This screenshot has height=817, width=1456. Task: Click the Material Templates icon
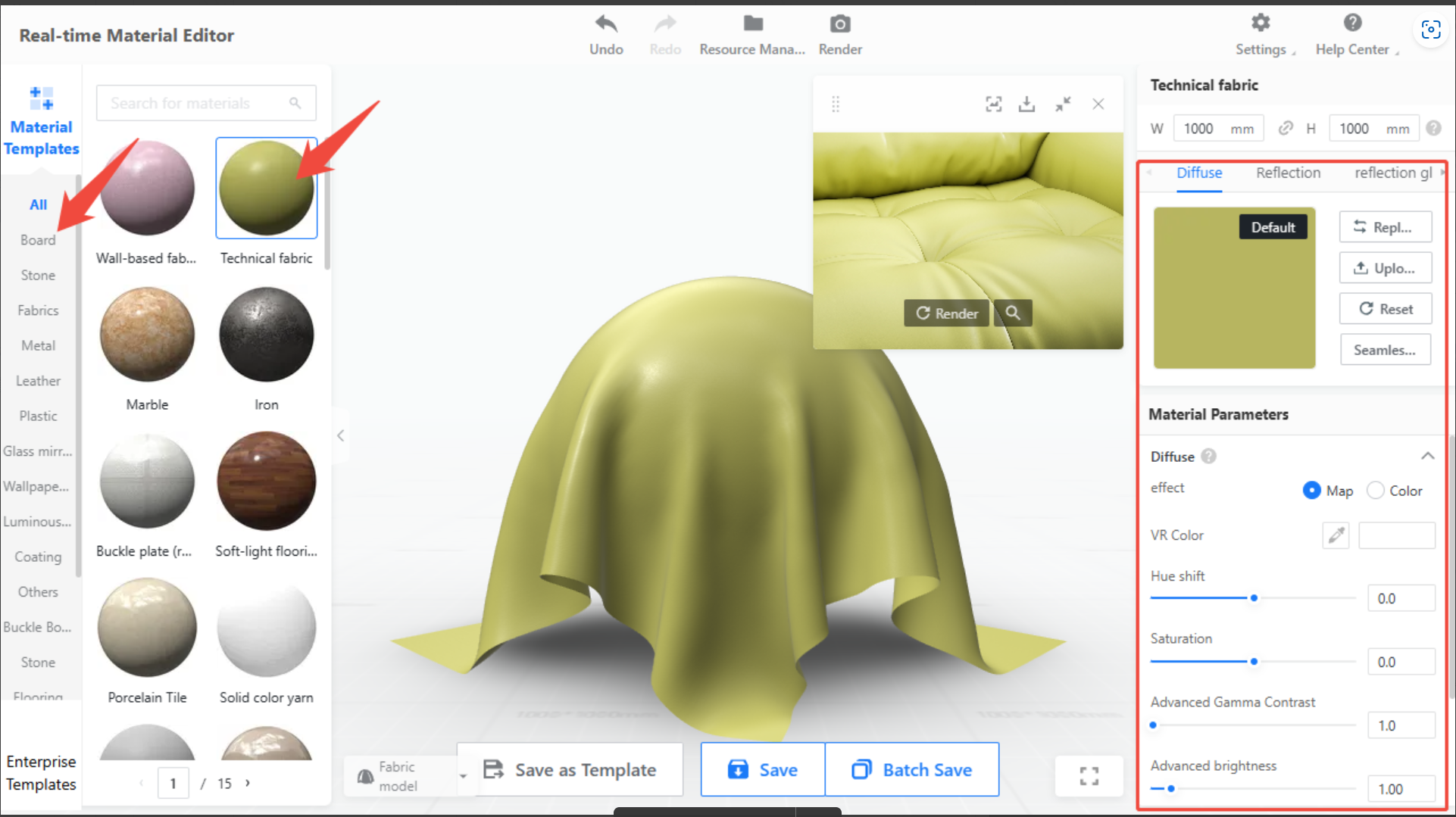coord(42,98)
